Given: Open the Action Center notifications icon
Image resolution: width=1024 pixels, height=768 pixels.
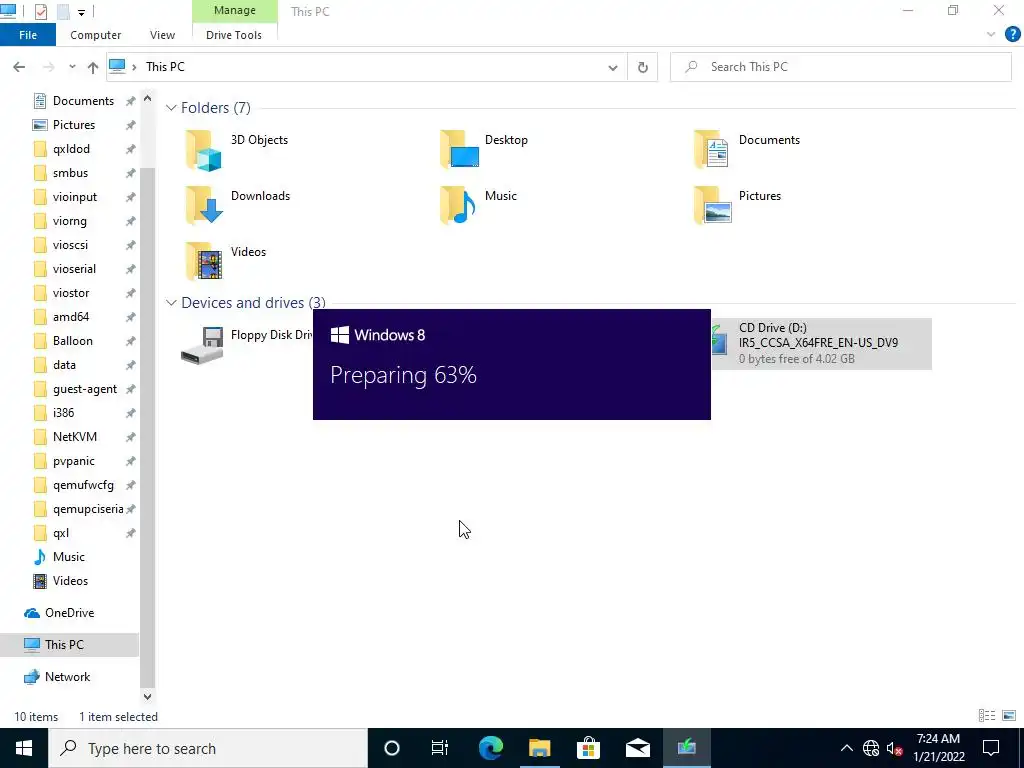Looking at the screenshot, I should [x=991, y=748].
